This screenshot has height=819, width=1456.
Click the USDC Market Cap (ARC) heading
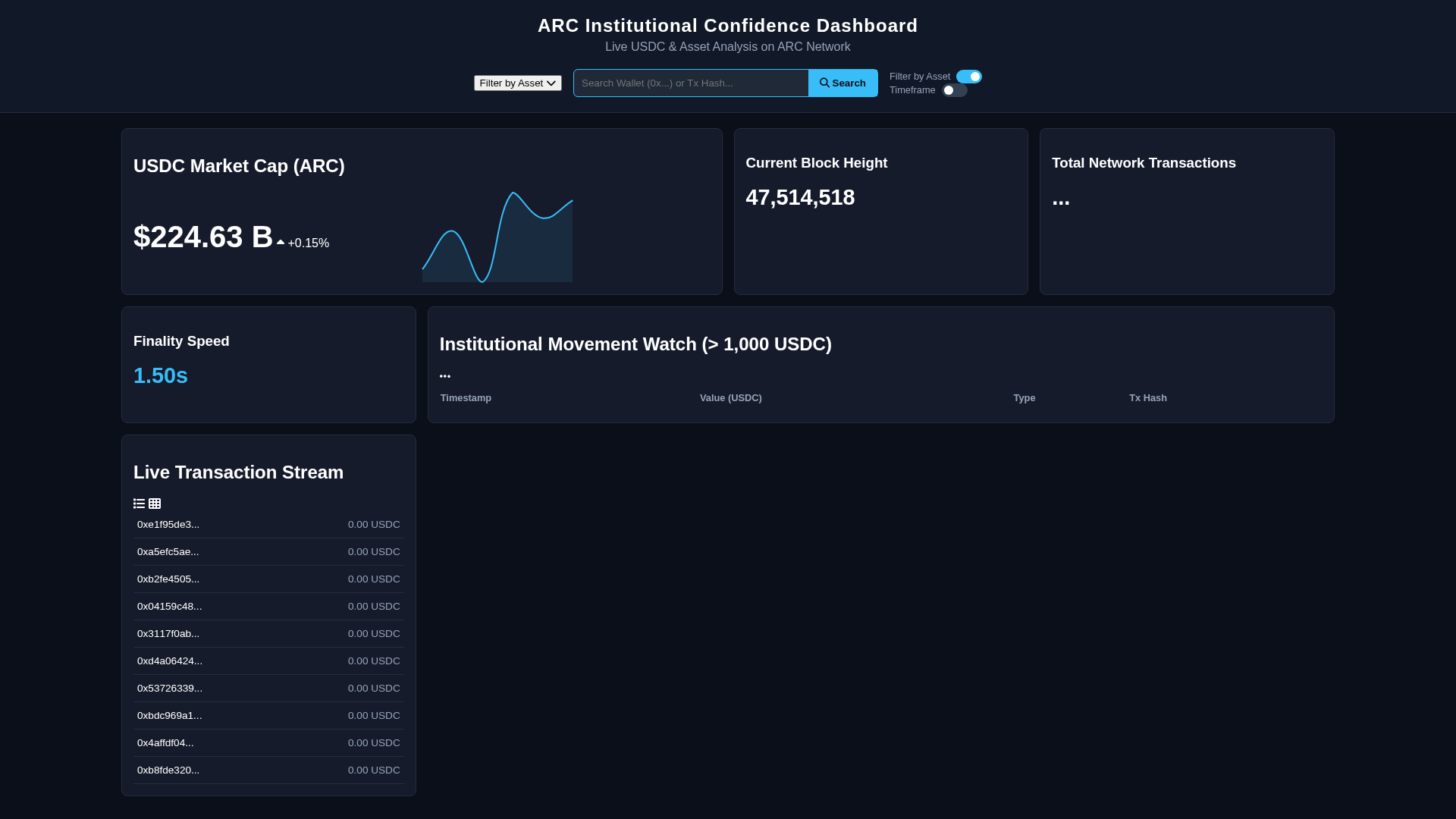tap(239, 166)
